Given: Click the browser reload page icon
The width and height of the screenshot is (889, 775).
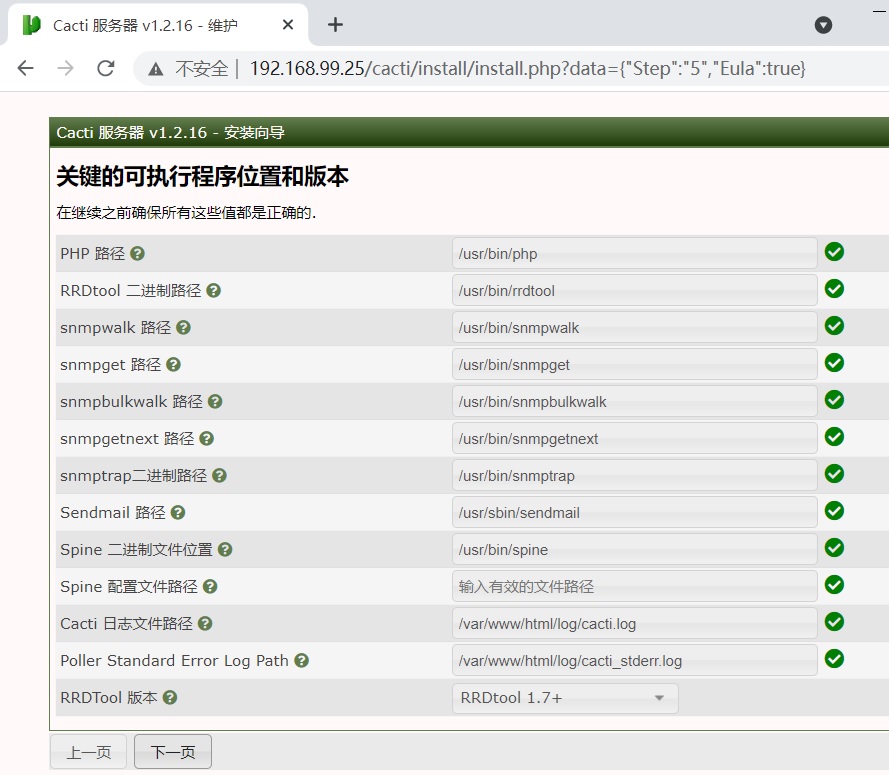Looking at the screenshot, I should point(105,68).
